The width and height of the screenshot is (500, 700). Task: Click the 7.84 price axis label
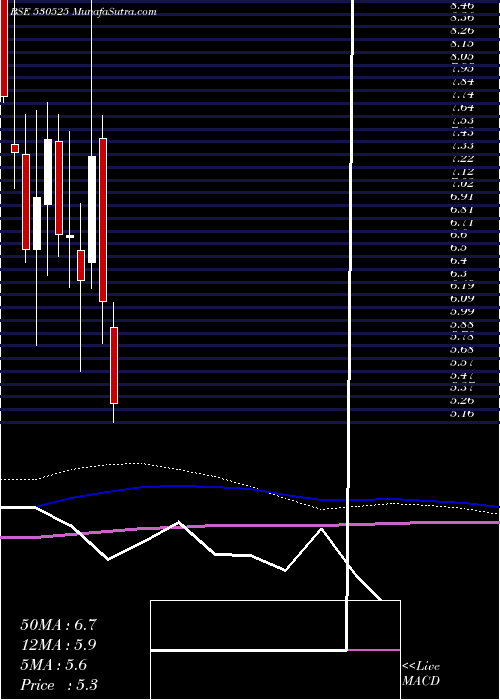462,82
